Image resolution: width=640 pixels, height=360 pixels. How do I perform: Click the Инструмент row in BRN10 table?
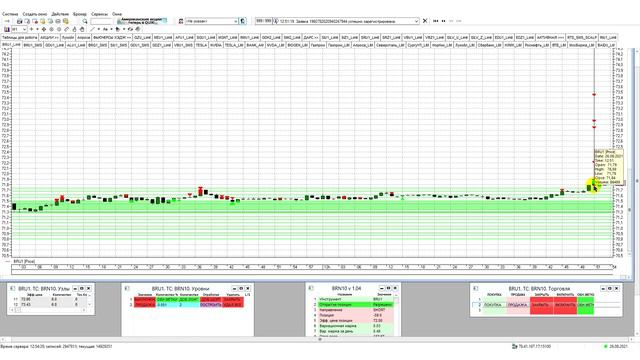point(355,299)
